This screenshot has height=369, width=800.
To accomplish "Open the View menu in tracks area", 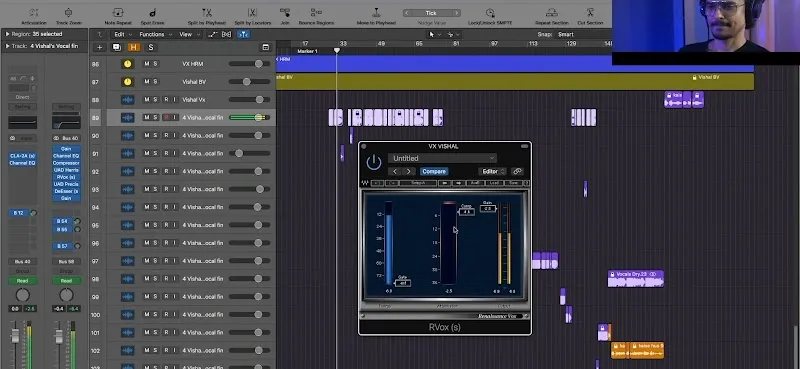I will pyautogui.click(x=188, y=34).
